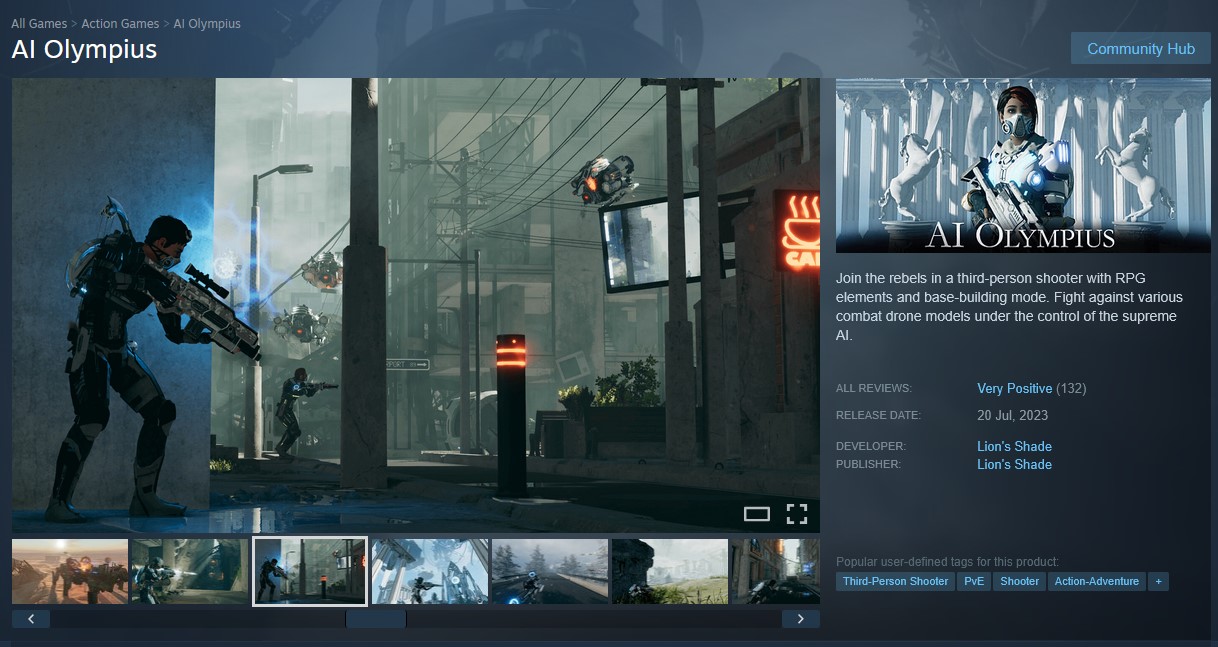Image resolution: width=1218 pixels, height=647 pixels.
Task: Click the AI Olympius page title
Action: [84, 49]
